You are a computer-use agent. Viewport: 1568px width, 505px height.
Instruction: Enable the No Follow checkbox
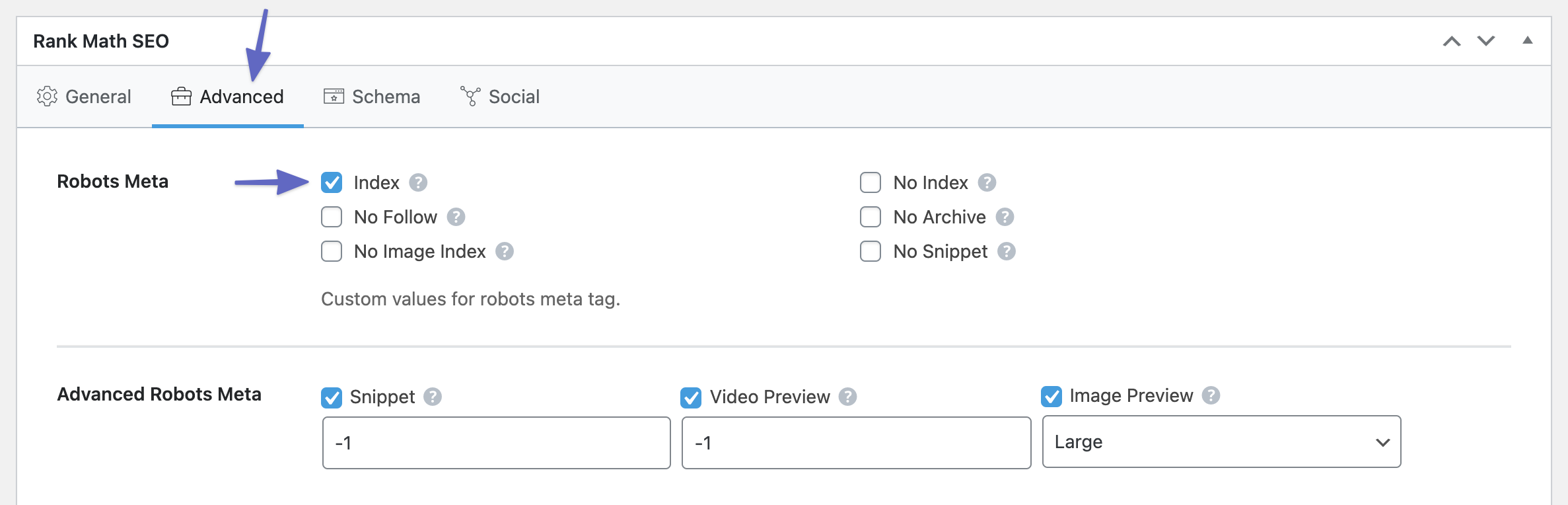[332, 217]
